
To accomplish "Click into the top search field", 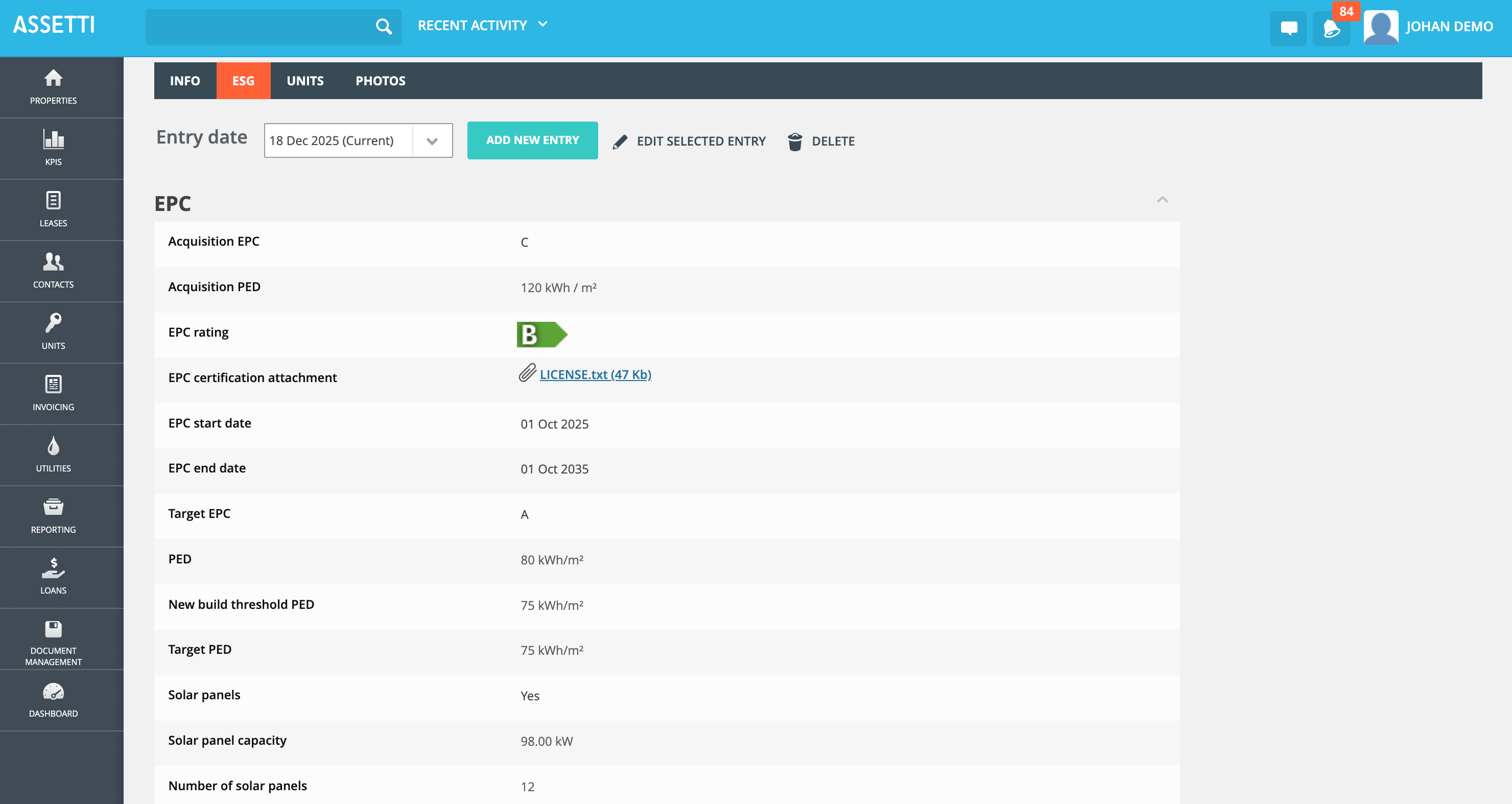I will click(x=258, y=27).
